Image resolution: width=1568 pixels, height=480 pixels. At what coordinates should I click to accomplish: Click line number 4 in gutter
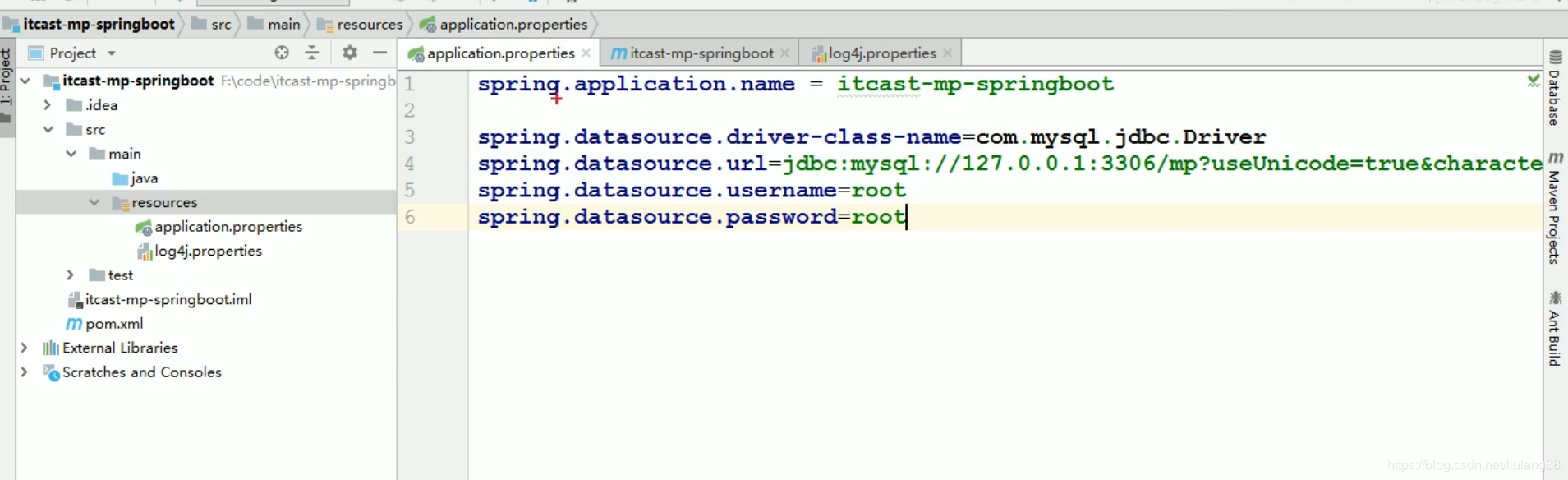coord(409,164)
